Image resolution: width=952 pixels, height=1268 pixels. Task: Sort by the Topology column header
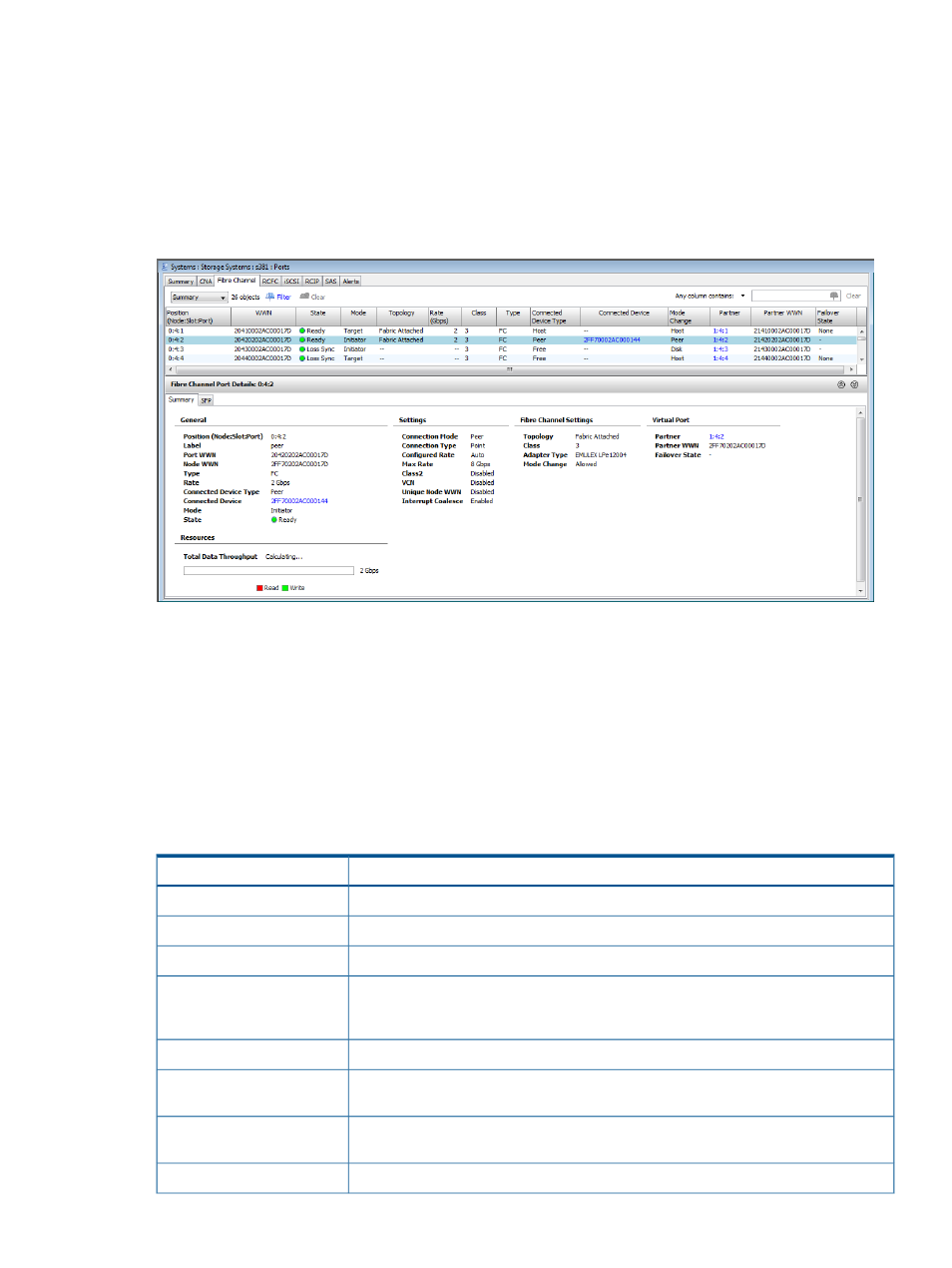pos(401,317)
